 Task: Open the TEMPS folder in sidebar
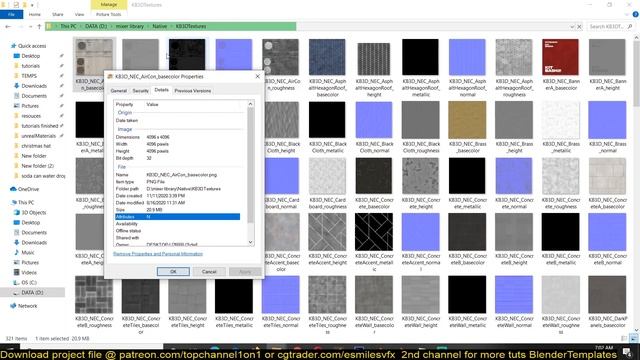point(29,76)
